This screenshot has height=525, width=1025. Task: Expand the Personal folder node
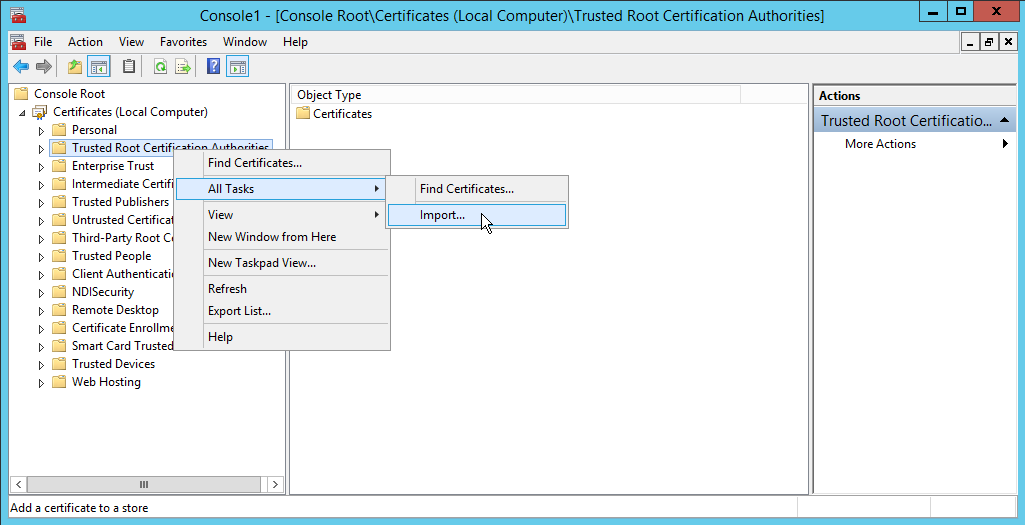pos(41,130)
